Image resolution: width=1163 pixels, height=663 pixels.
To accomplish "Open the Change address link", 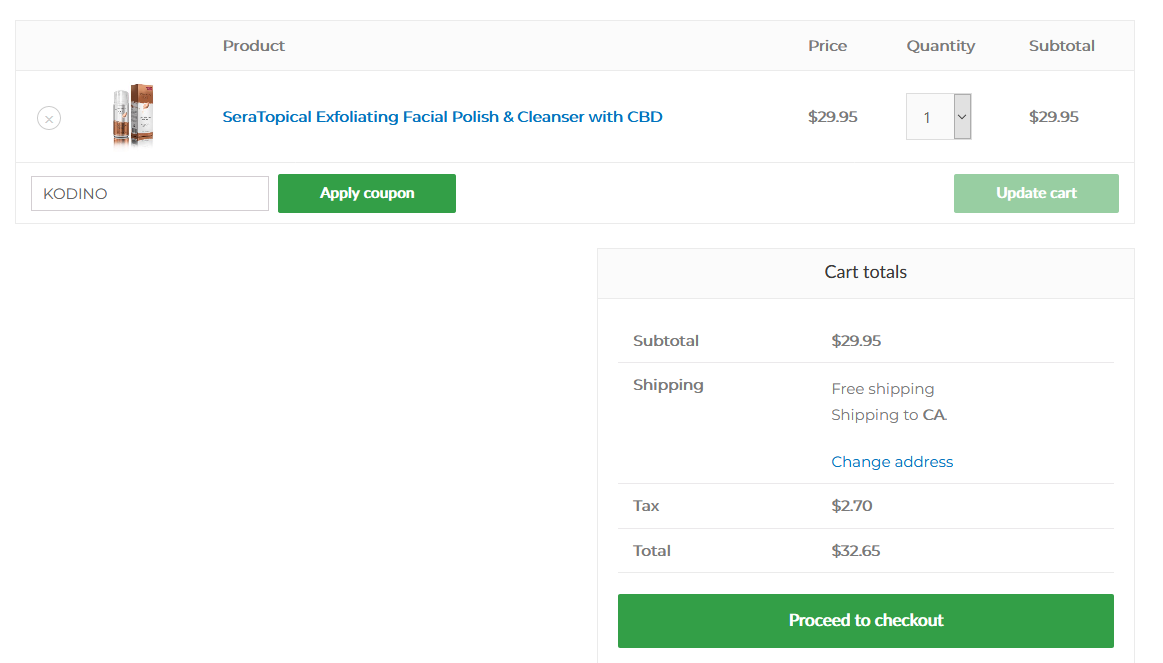I will 892,461.
